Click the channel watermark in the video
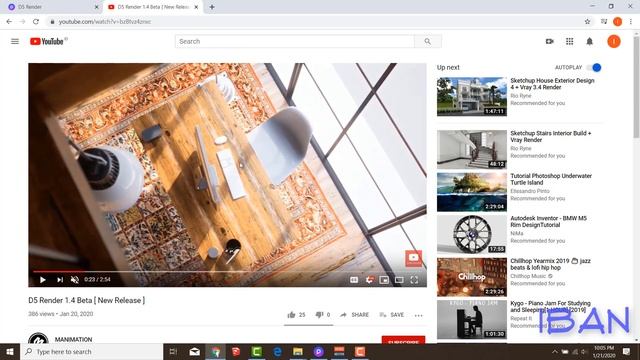 coord(413,258)
